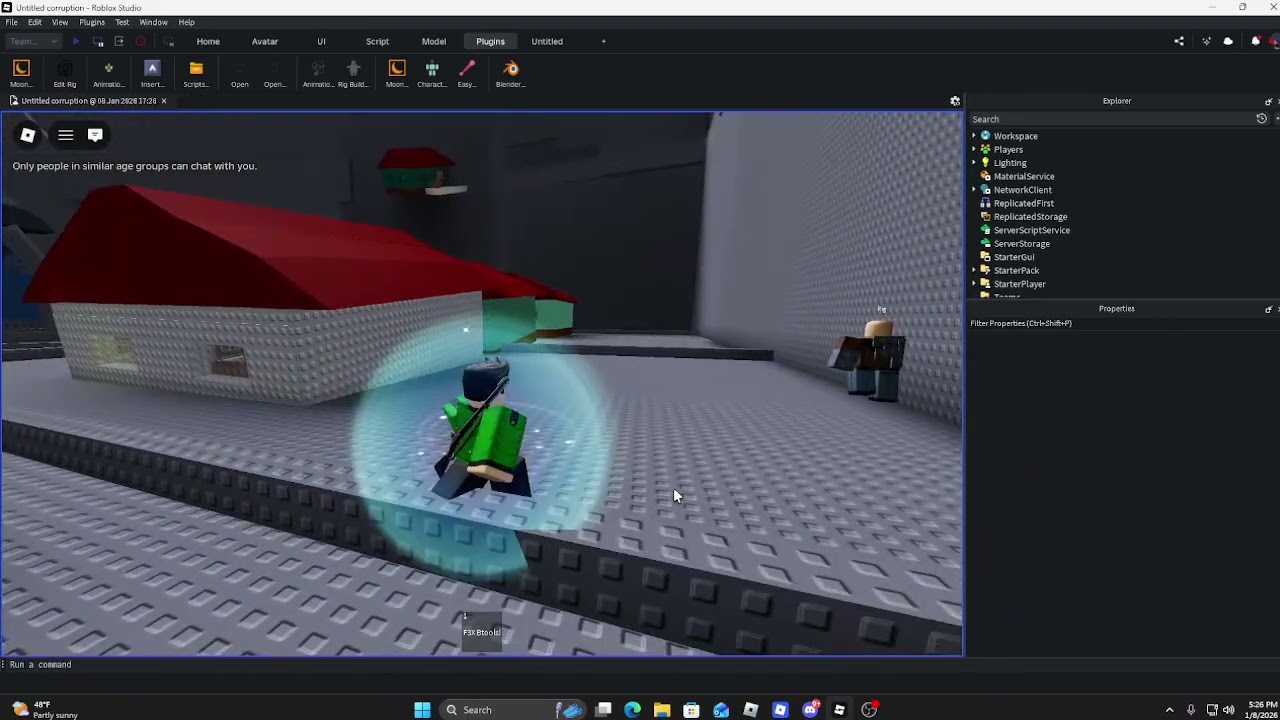Open viewport settings gear icon
This screenshot has width=1280, height=720.
click(955, 101)
